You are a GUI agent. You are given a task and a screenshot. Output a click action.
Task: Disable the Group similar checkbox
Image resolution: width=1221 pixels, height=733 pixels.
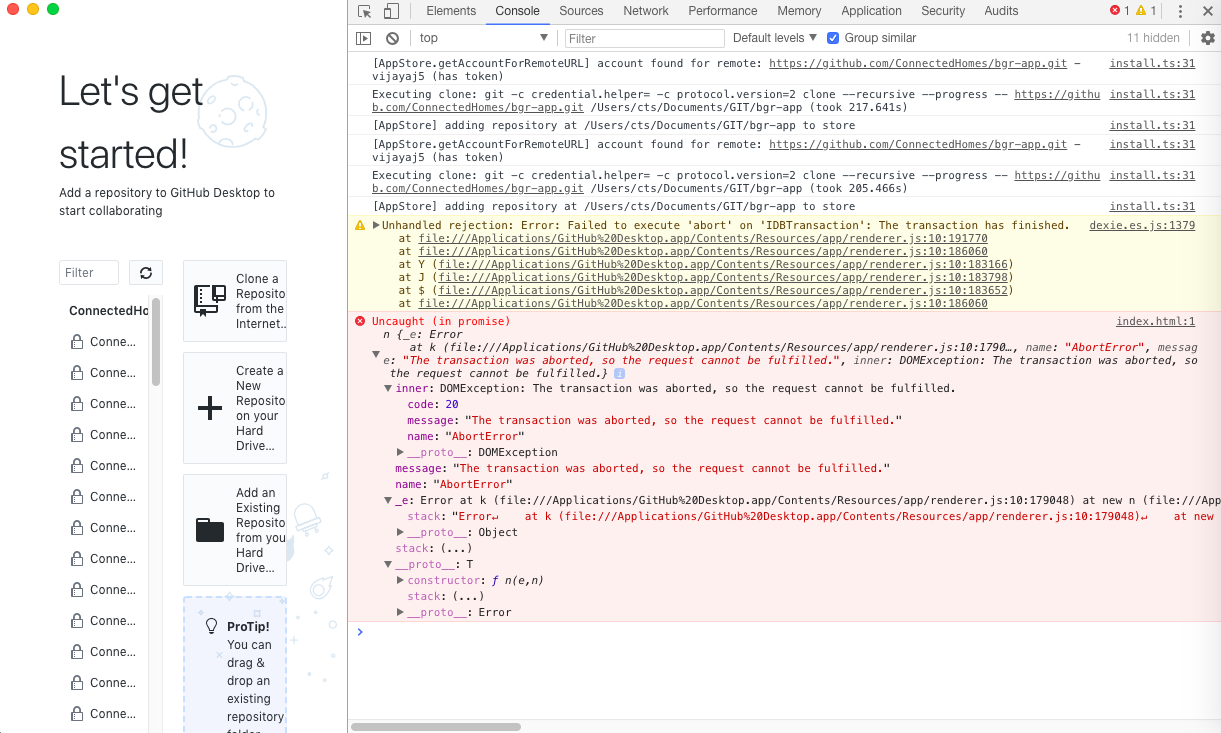(833, 37)
